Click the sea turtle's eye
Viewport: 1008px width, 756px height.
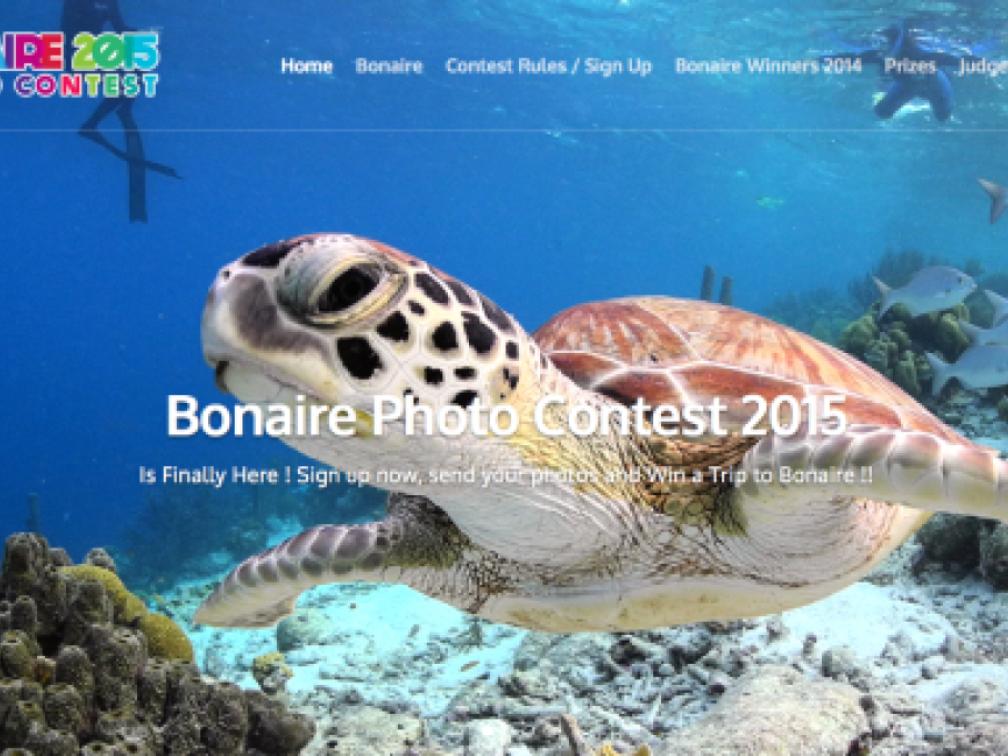tap(347, 288)
